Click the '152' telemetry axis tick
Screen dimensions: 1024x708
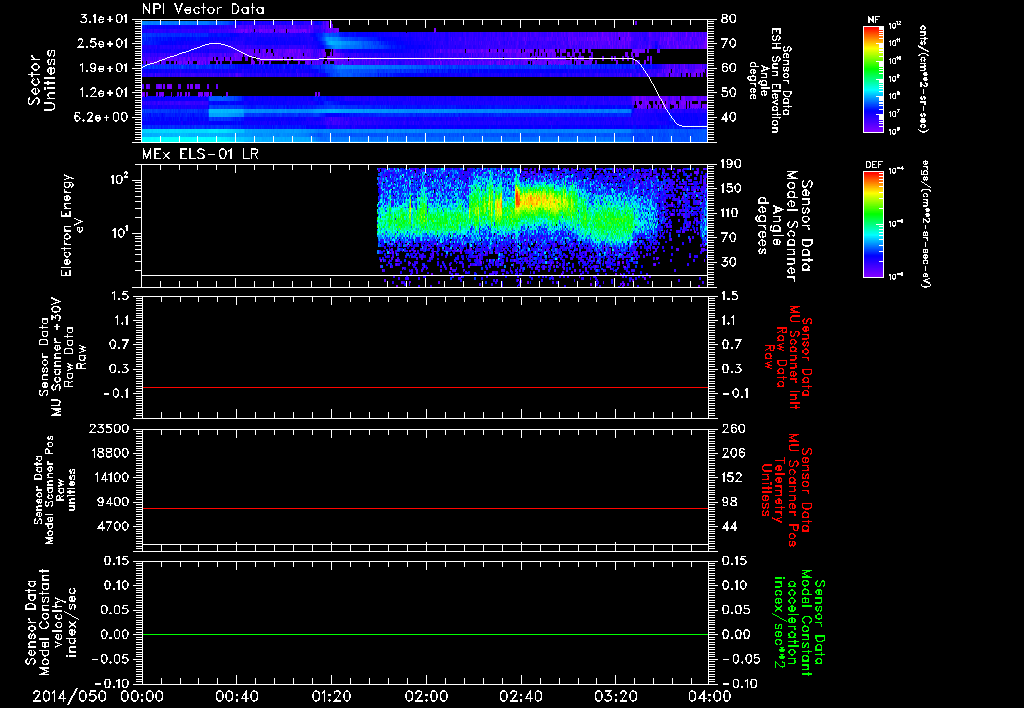[732, 477]
